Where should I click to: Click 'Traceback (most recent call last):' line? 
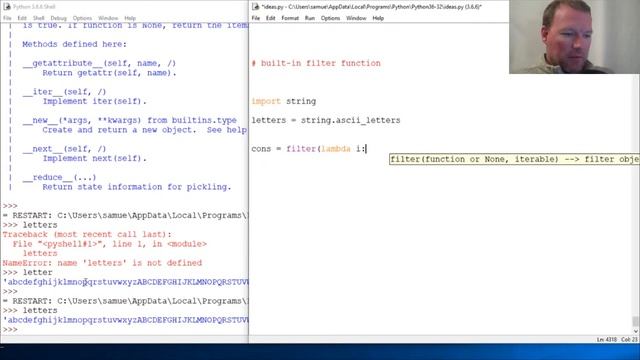(x=87, y=234)
